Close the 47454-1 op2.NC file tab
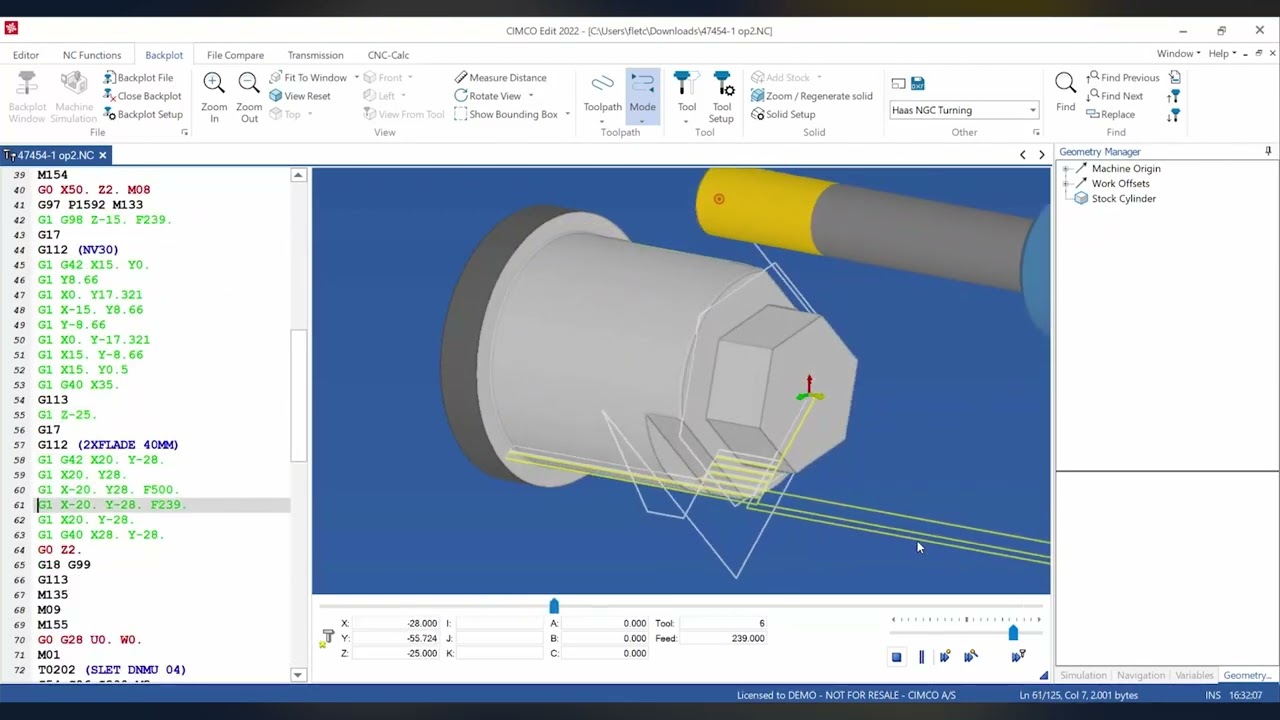The height and width of the screenshot is (720, 1280). [x=102, y=155]
